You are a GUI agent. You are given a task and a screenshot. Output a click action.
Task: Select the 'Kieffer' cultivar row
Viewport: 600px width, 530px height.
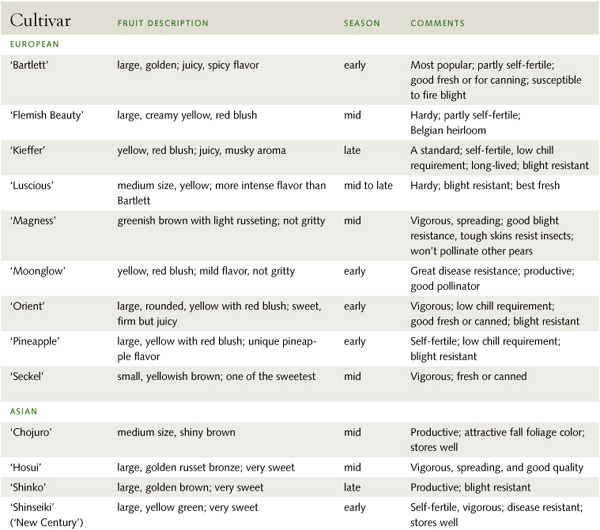pyautogui.click(x=300, y=158)
